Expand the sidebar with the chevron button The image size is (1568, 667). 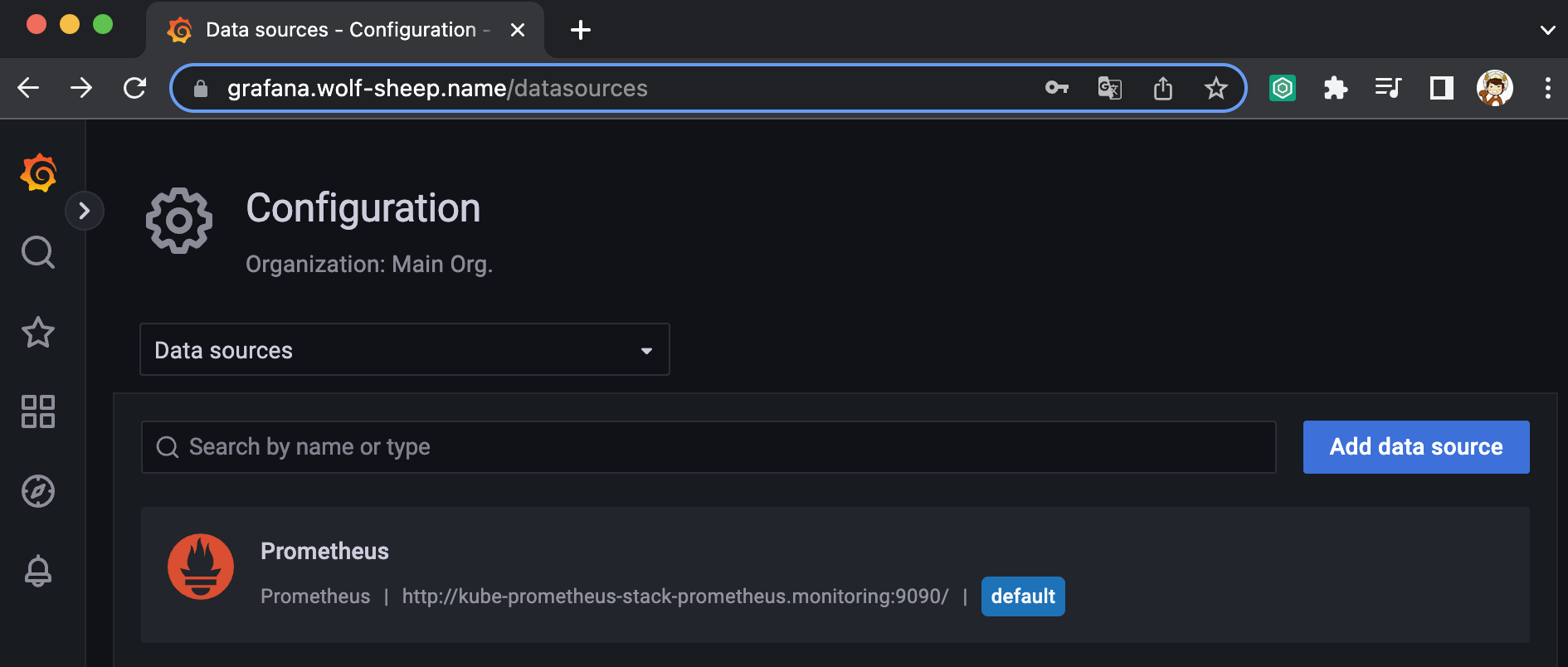click(84, 211)
